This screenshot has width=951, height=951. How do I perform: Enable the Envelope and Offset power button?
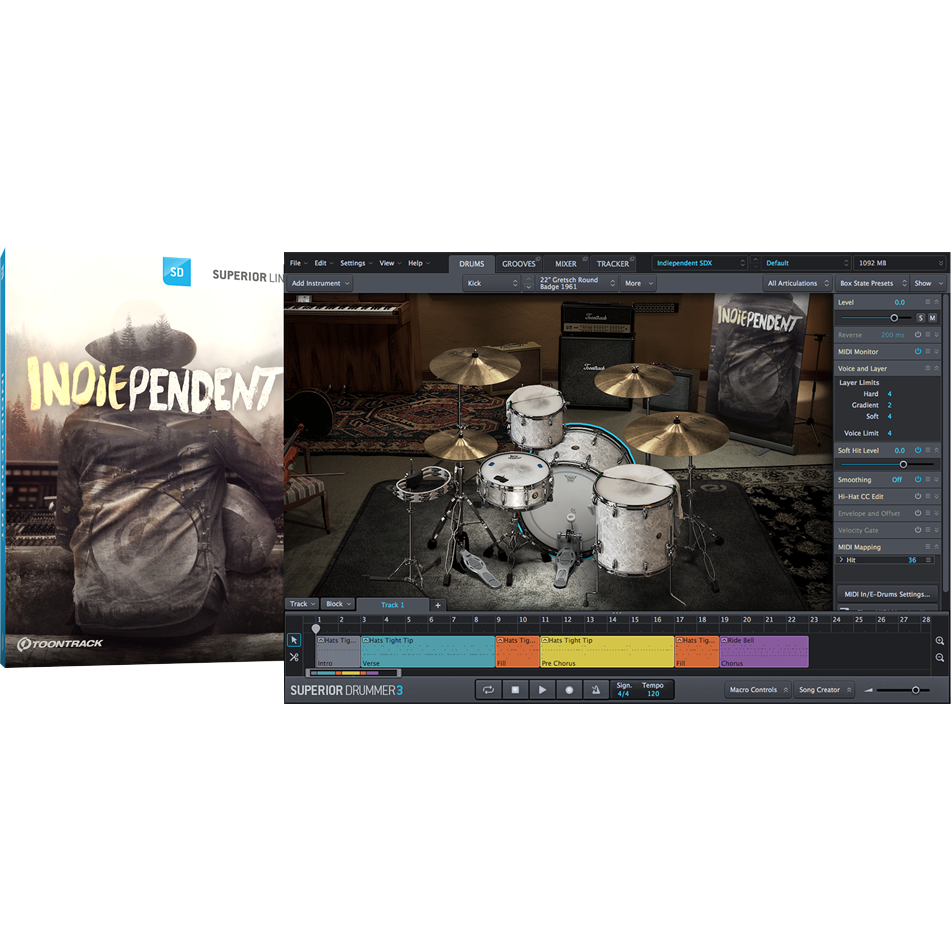click(x=918, y=513)
